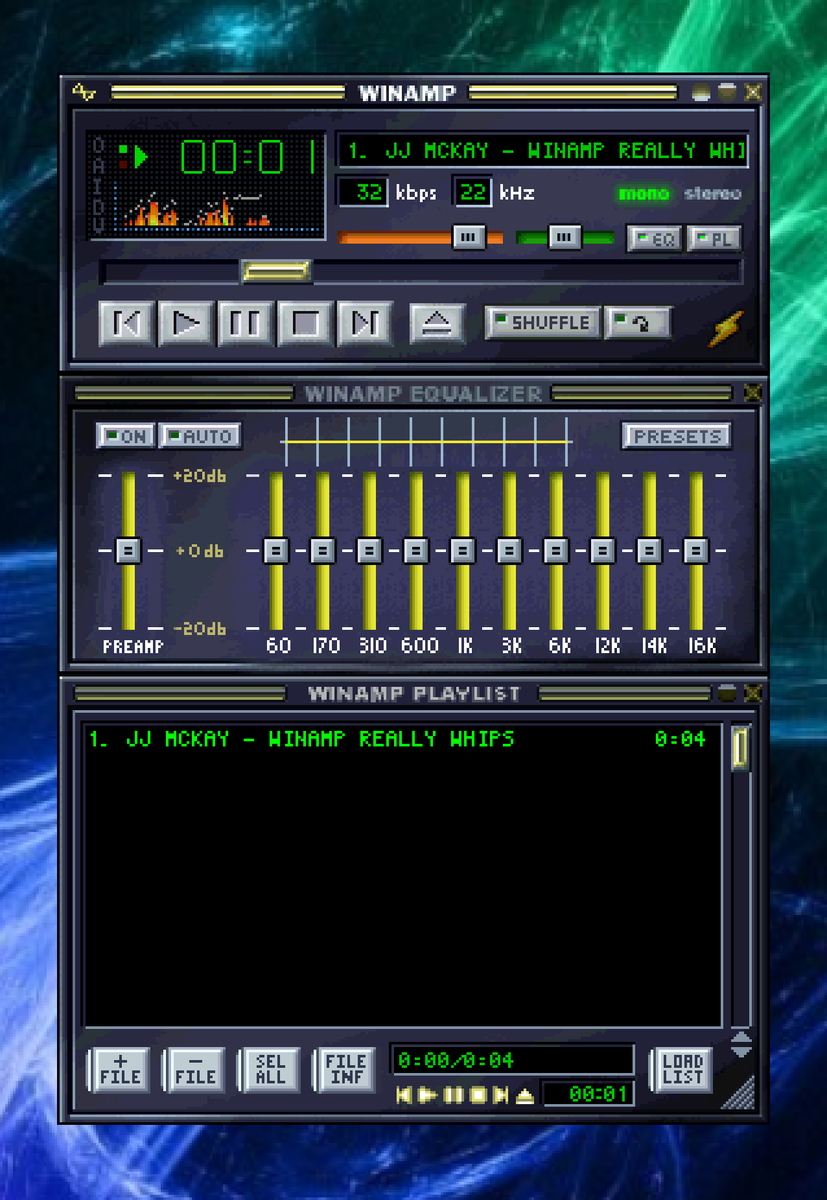Click the 6K equalizer band knob

click(556, 550)
